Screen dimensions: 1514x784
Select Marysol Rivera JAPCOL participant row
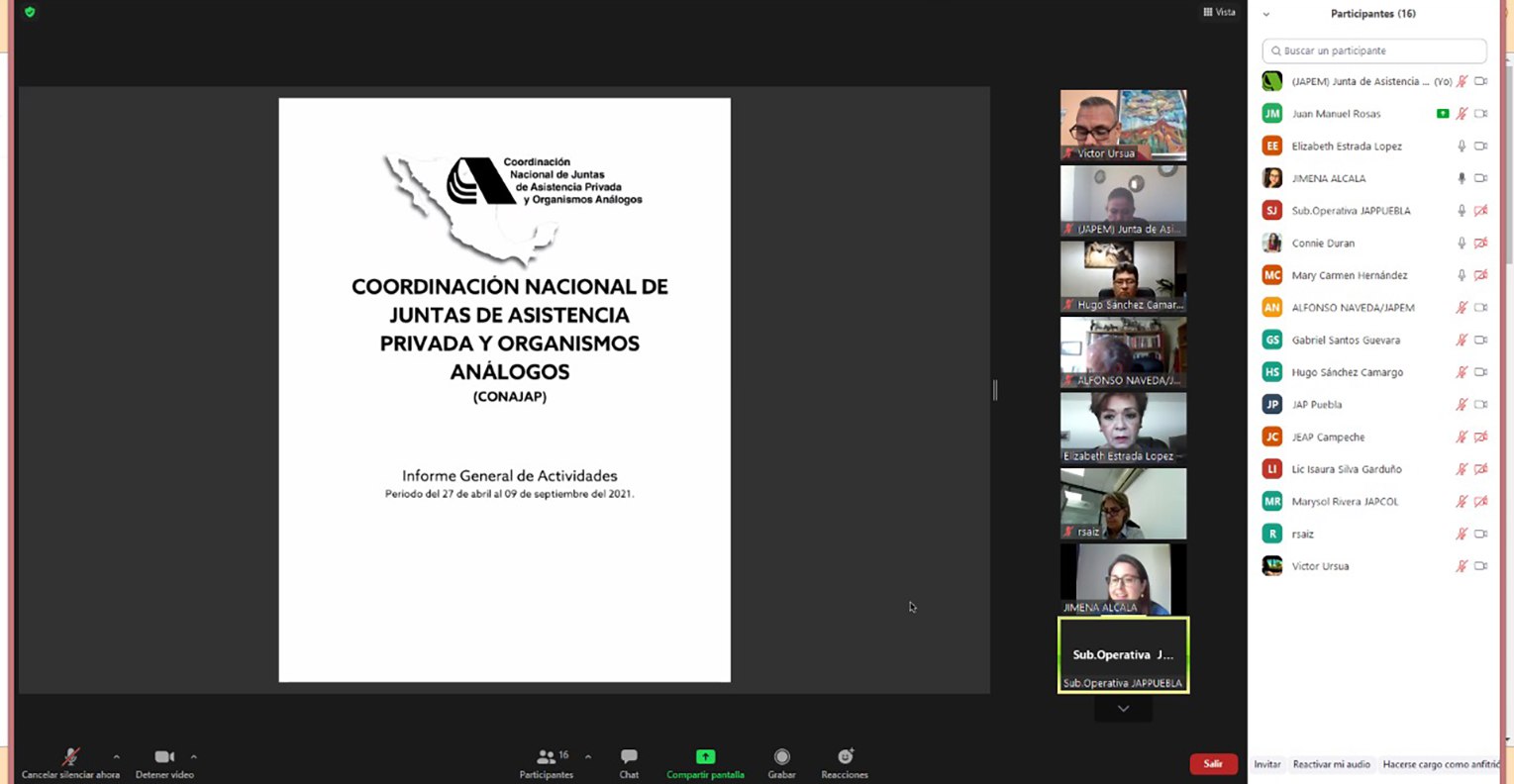coord(1374,502)
